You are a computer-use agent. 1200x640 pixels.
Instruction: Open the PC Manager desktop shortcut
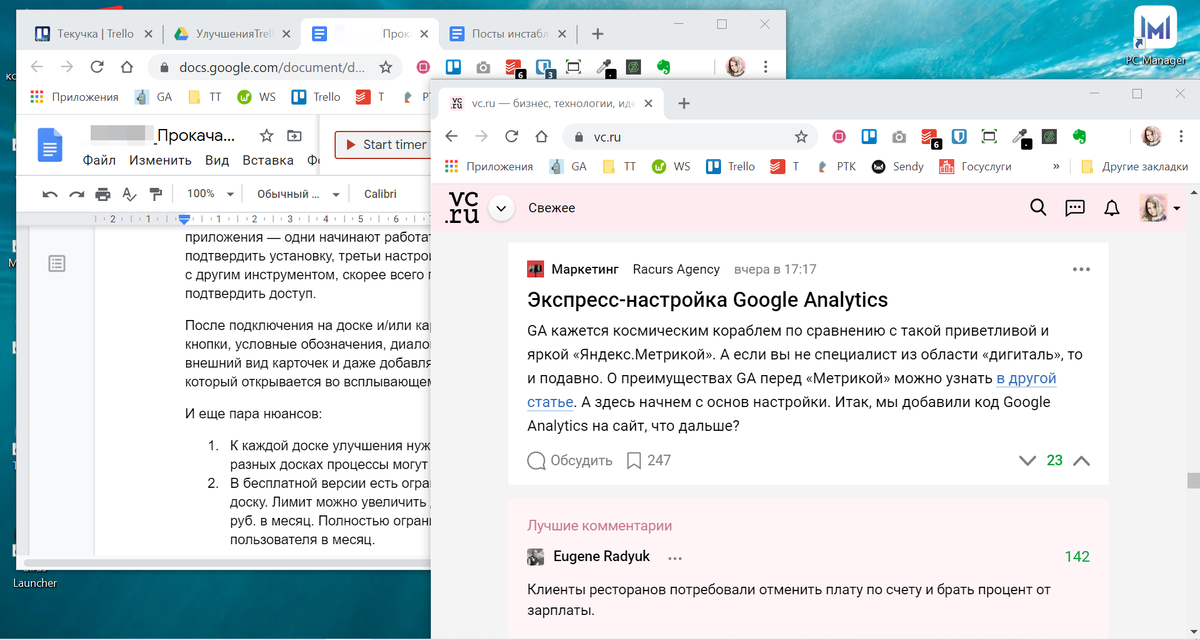click(1155, 35)
